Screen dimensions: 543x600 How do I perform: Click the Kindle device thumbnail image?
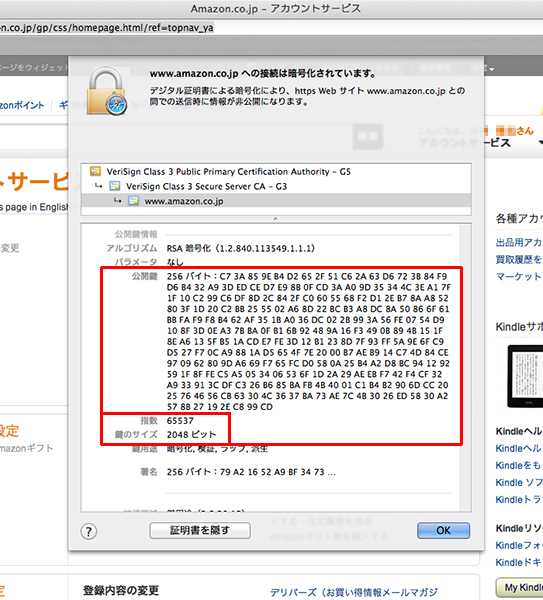click(x=525, y=376)
